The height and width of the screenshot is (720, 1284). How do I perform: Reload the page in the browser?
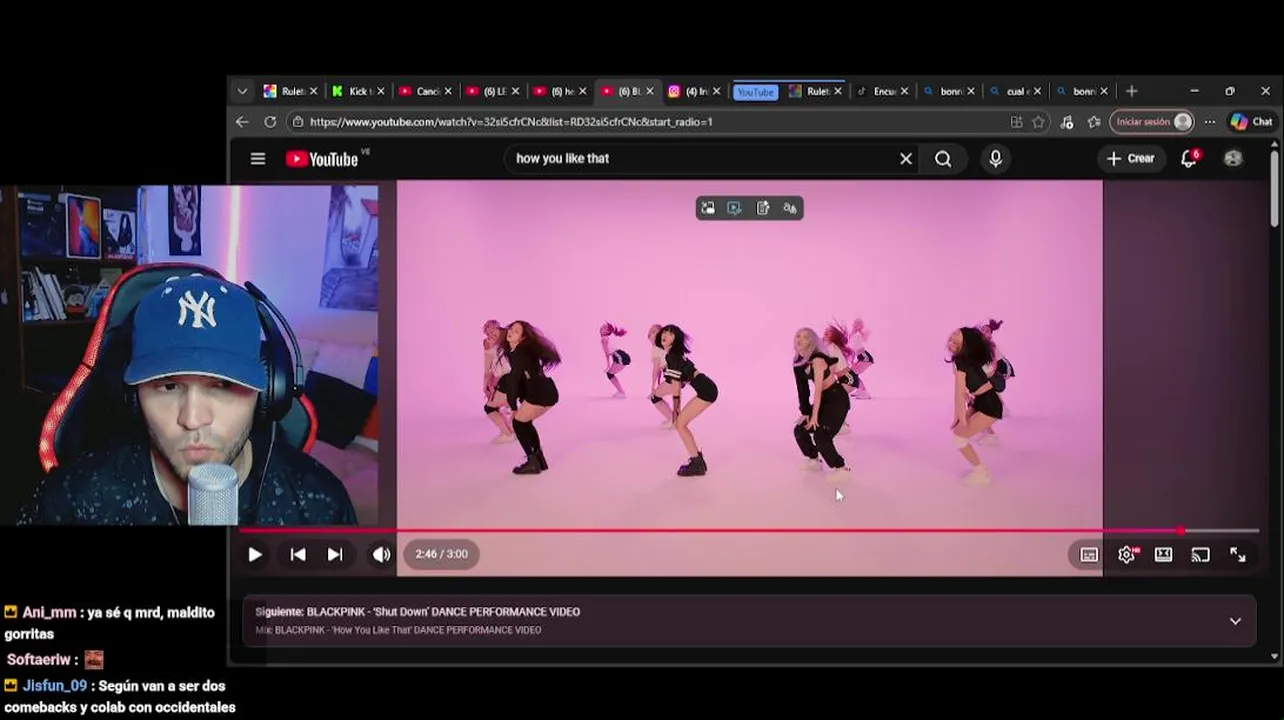[270, 122]
